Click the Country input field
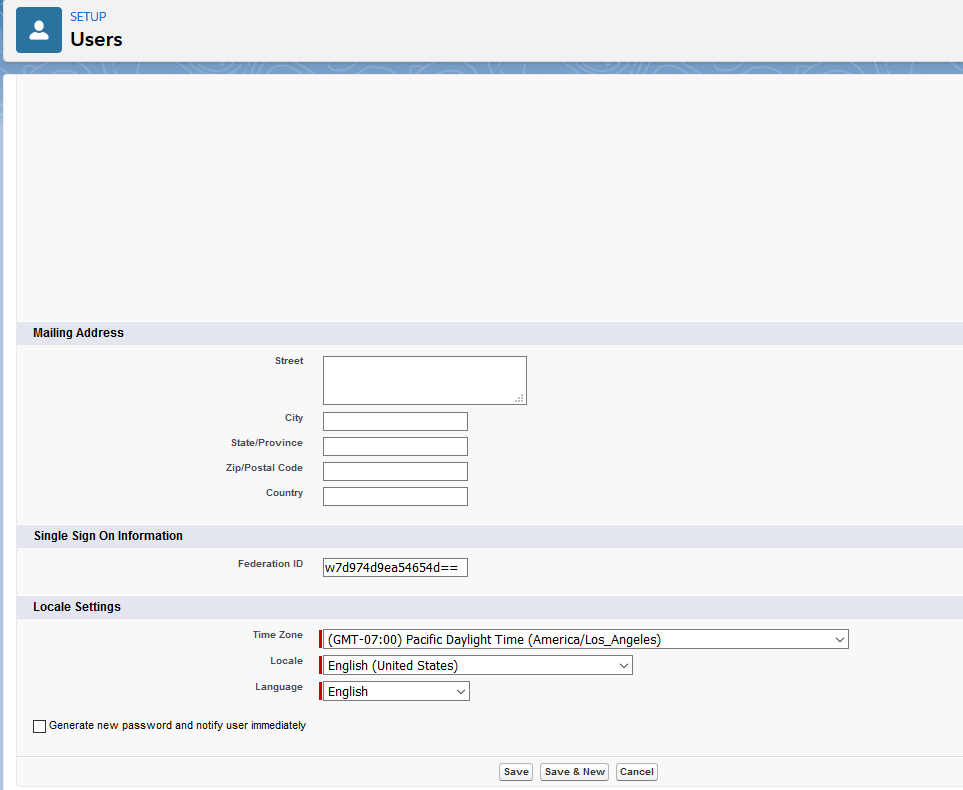This screenshot has width=963, height=790. click(x=395, y=496)
